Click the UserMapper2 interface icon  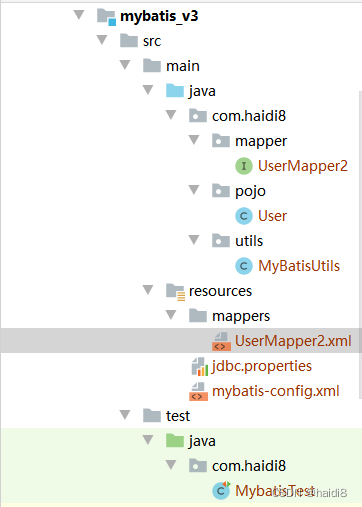244,166
